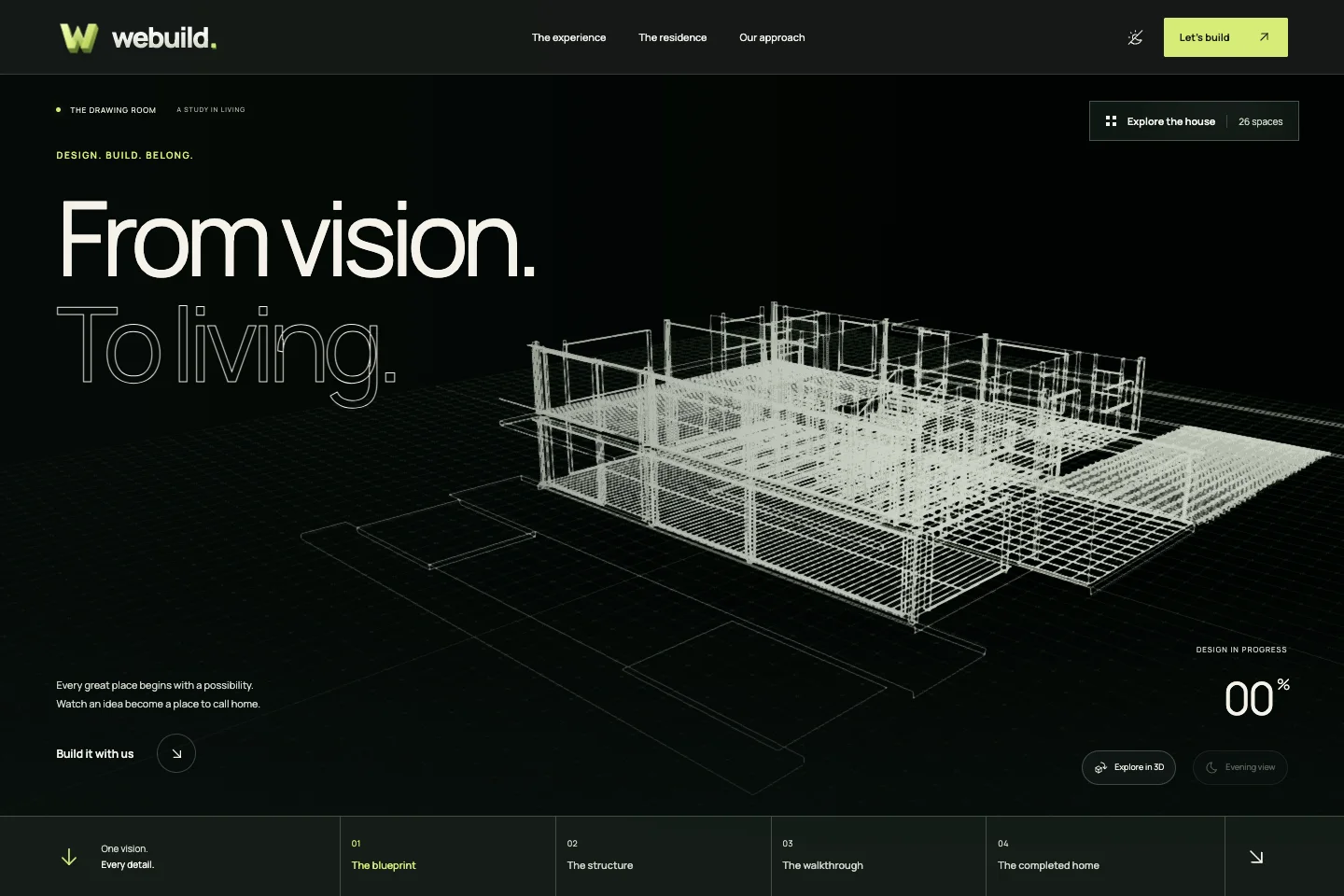The image size is (1344, 896).
Task: Toggle the light/dark theme icon
Action: (1135, 37)
